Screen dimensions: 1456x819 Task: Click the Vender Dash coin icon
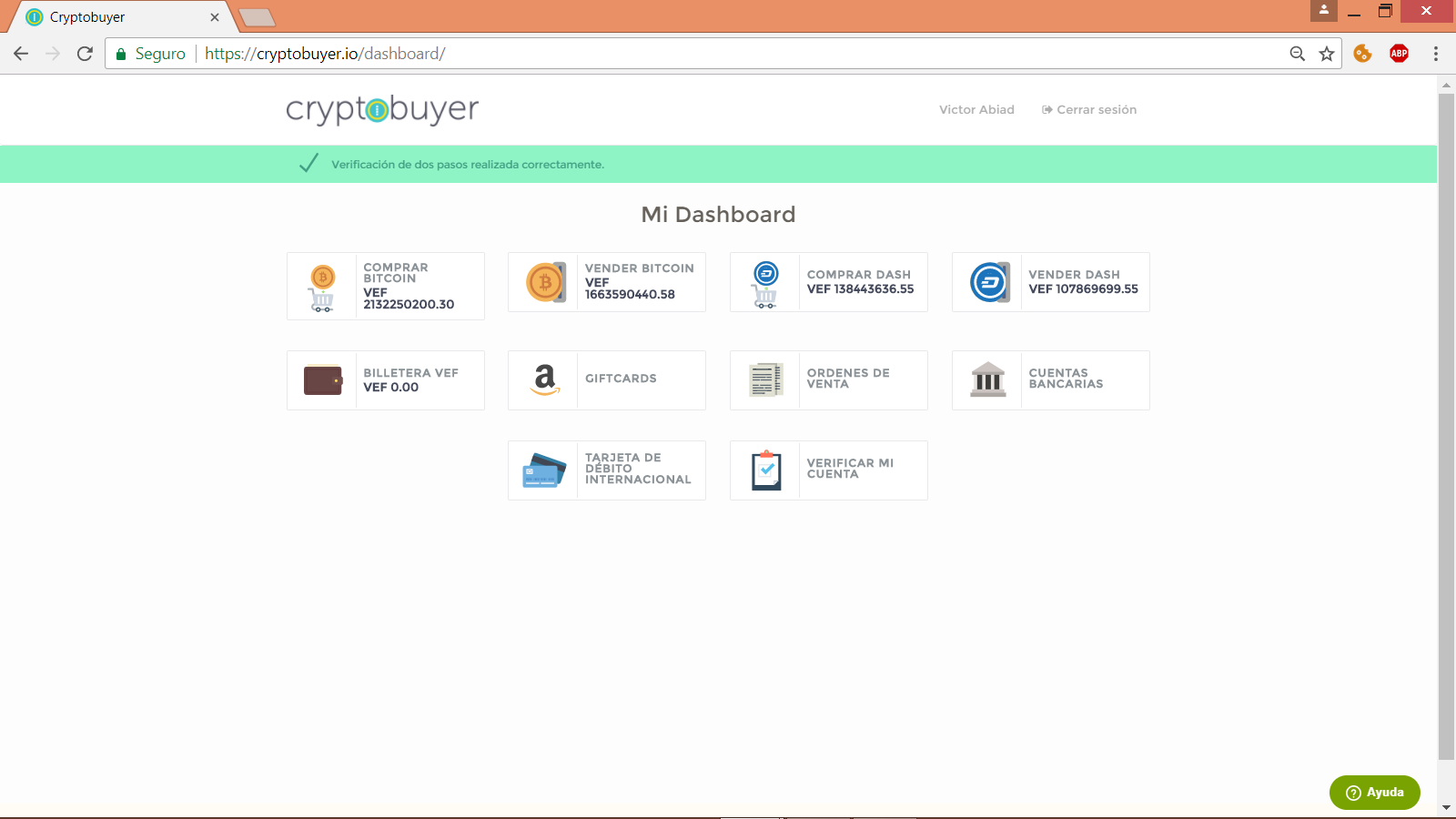(x=989, y=282)
